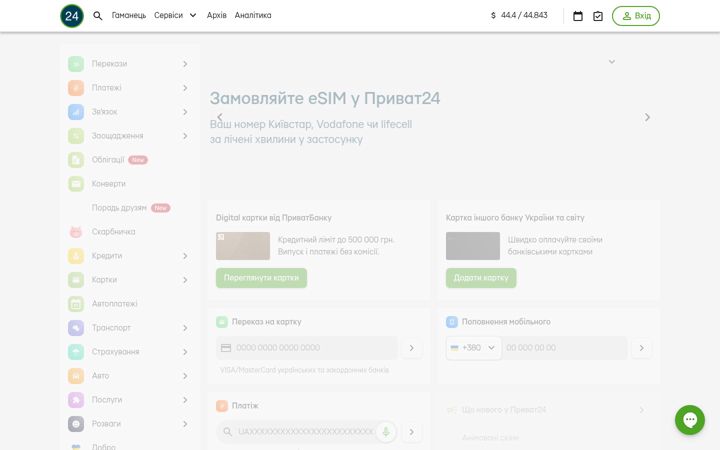The height and width of the screenshot is (450, 720).
Task: Click the mobile phone number field
Action: (x=564, y=348)
